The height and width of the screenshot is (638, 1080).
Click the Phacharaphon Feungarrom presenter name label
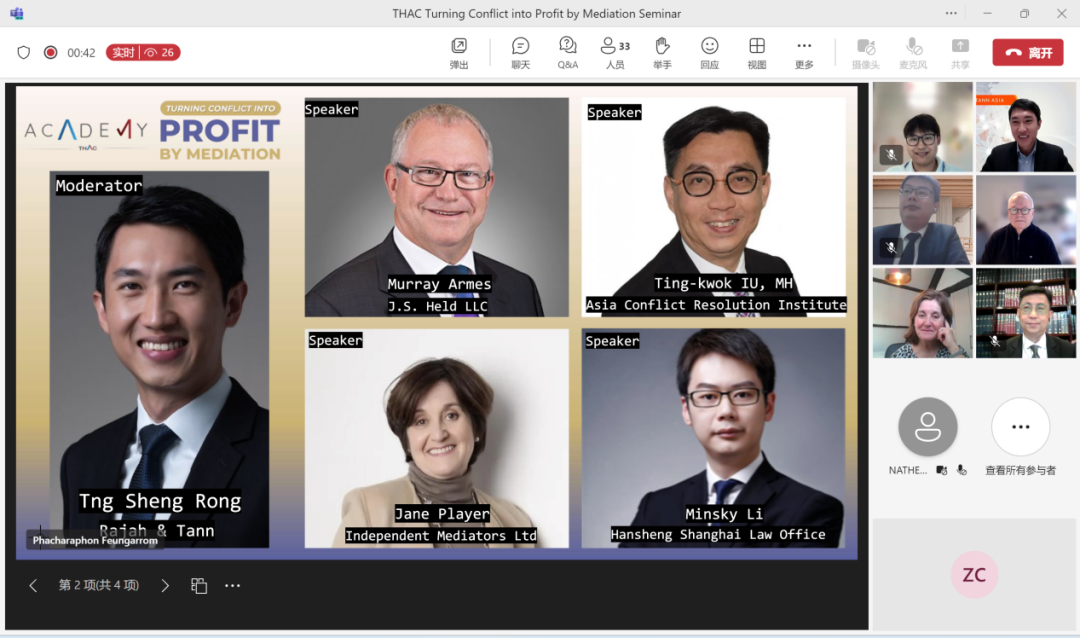pos(95,540)
